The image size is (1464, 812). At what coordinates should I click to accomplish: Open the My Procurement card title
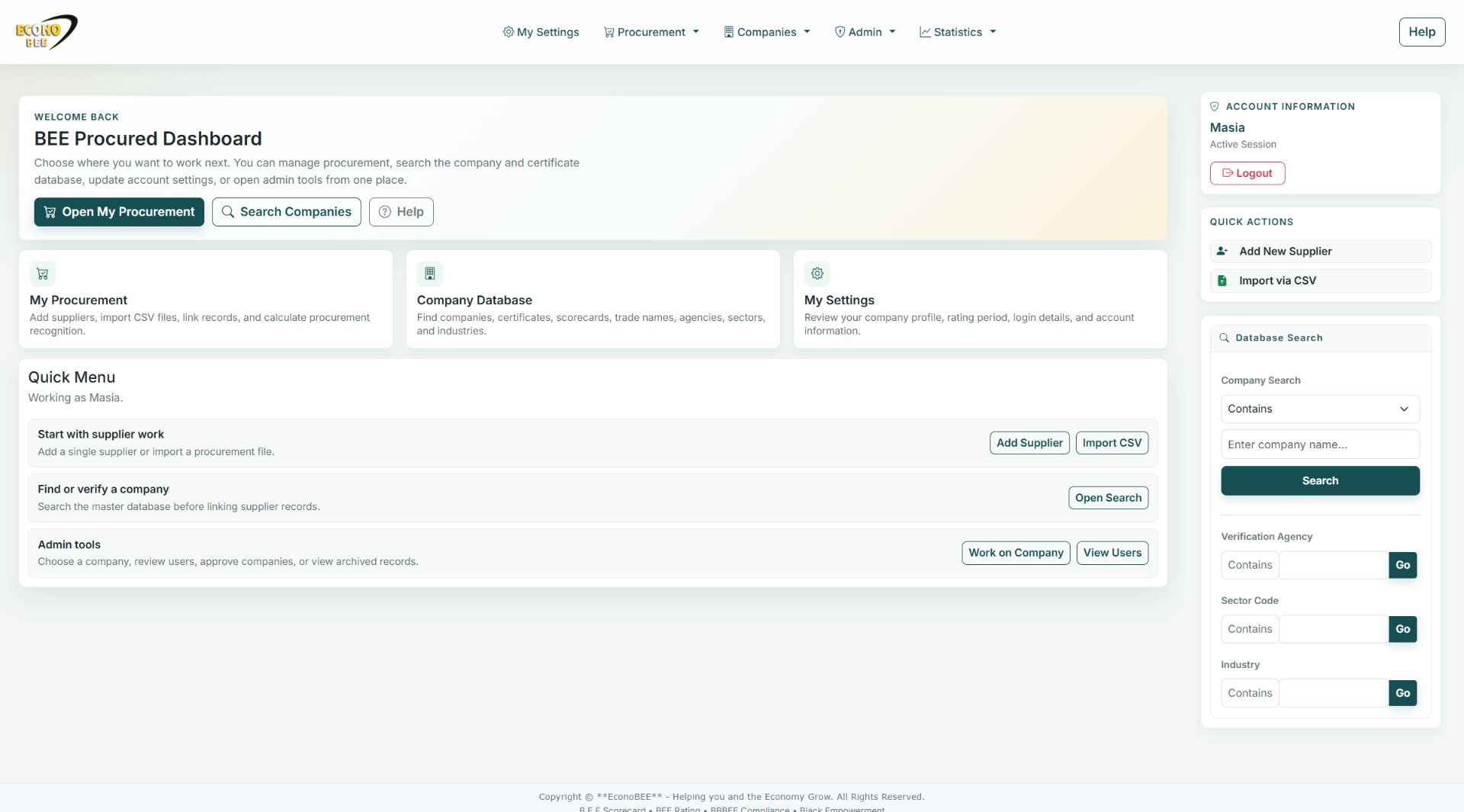click(x=79, y=300)
